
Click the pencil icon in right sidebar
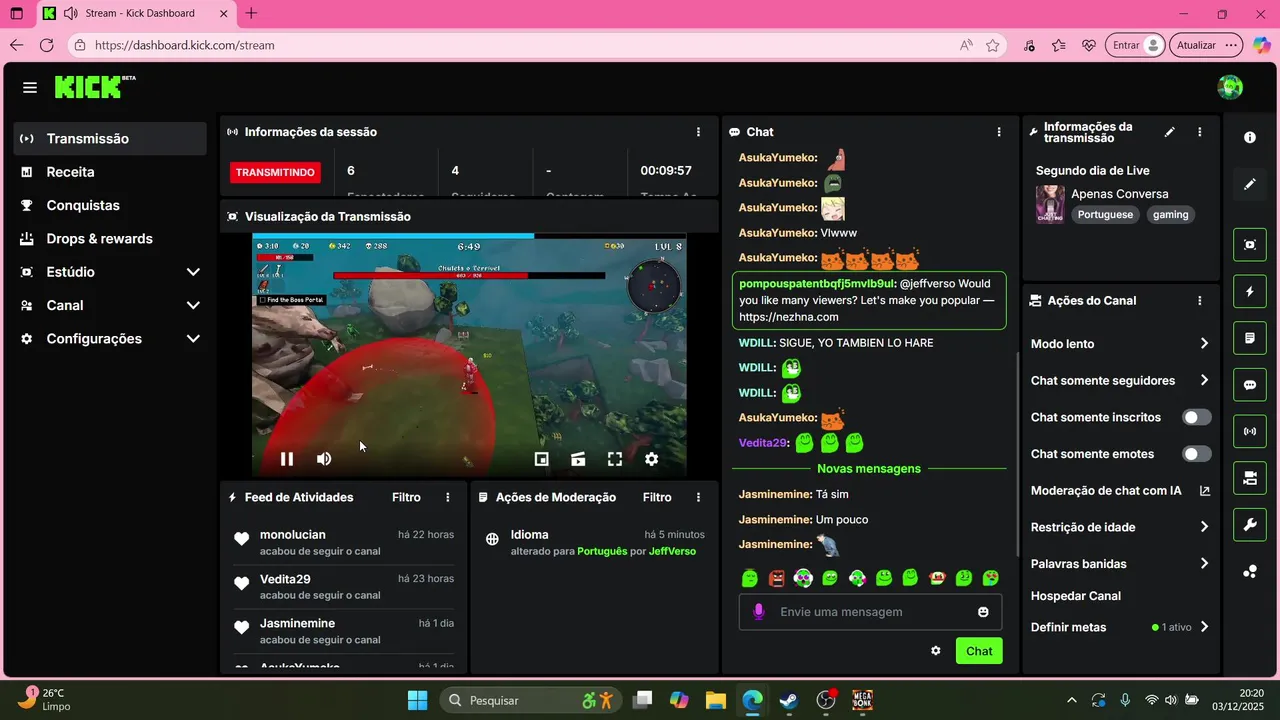pyautogui.click(x=1250, y=184)
